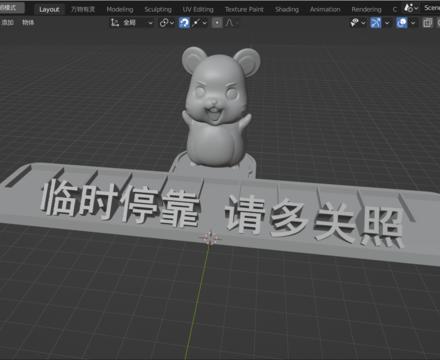Click the pivot point link icon
This screenshot has width=440, height=360.
[x=164, y=23]
